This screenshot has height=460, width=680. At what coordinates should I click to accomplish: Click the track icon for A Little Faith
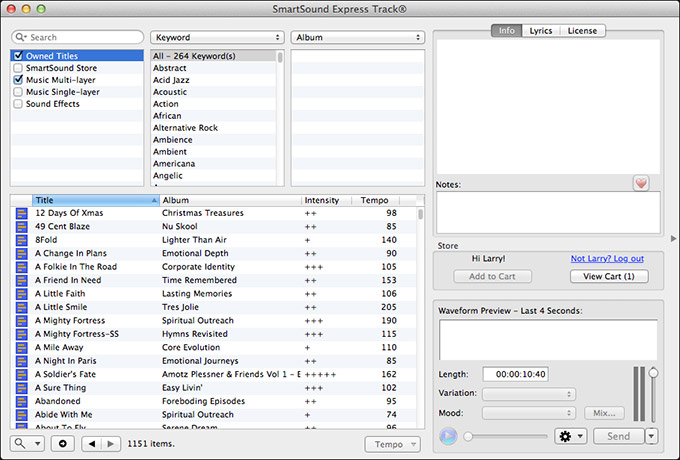(x=21, y=294)
